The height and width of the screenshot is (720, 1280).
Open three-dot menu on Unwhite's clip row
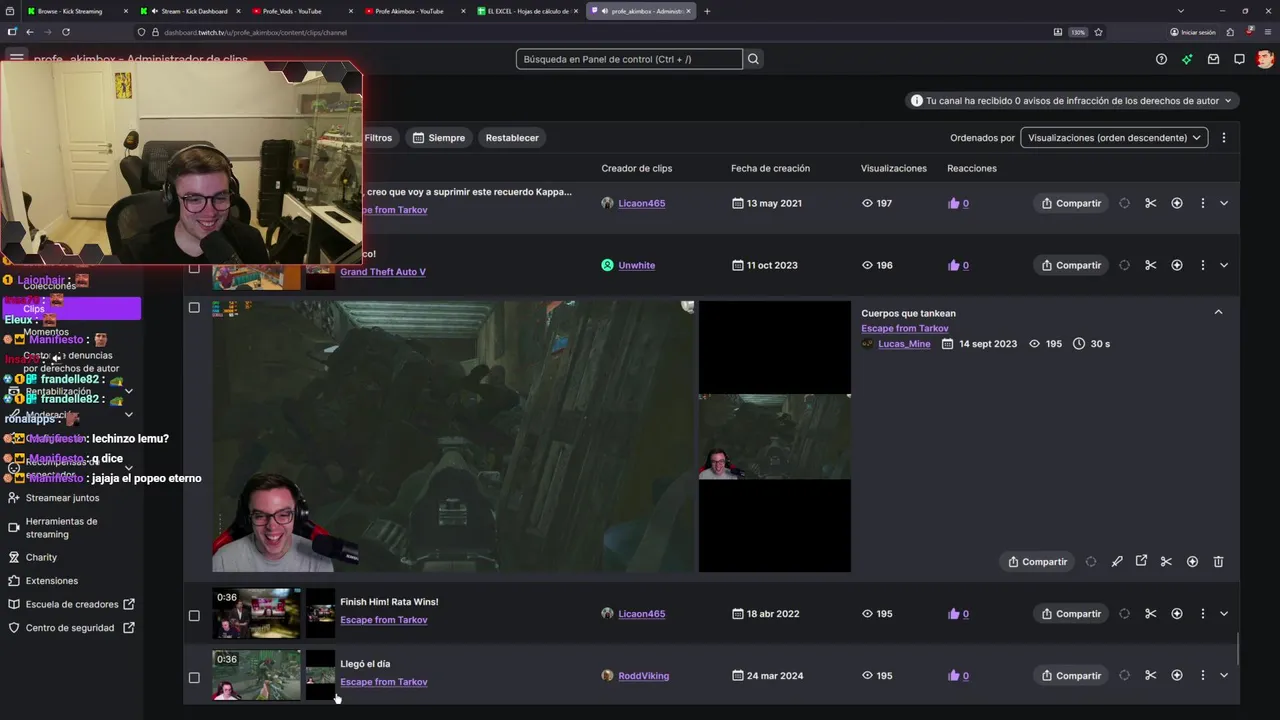click(1202, 265)
